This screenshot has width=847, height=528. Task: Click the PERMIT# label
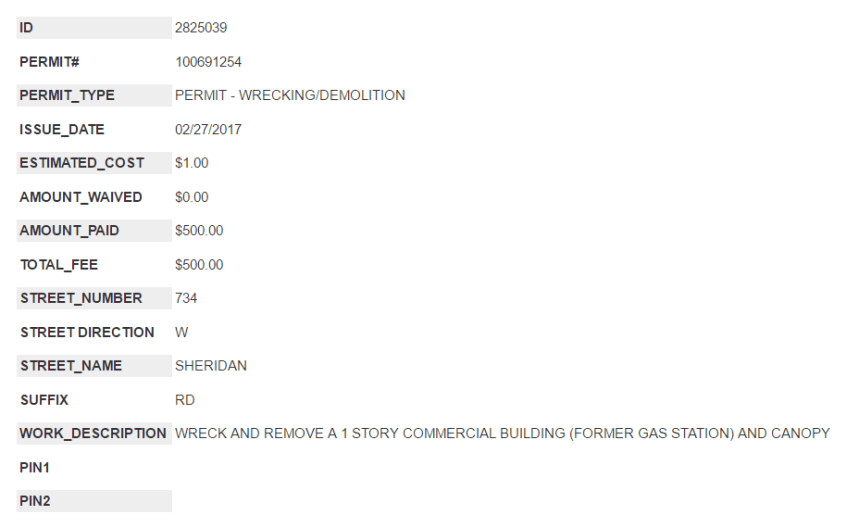(49, 62)
